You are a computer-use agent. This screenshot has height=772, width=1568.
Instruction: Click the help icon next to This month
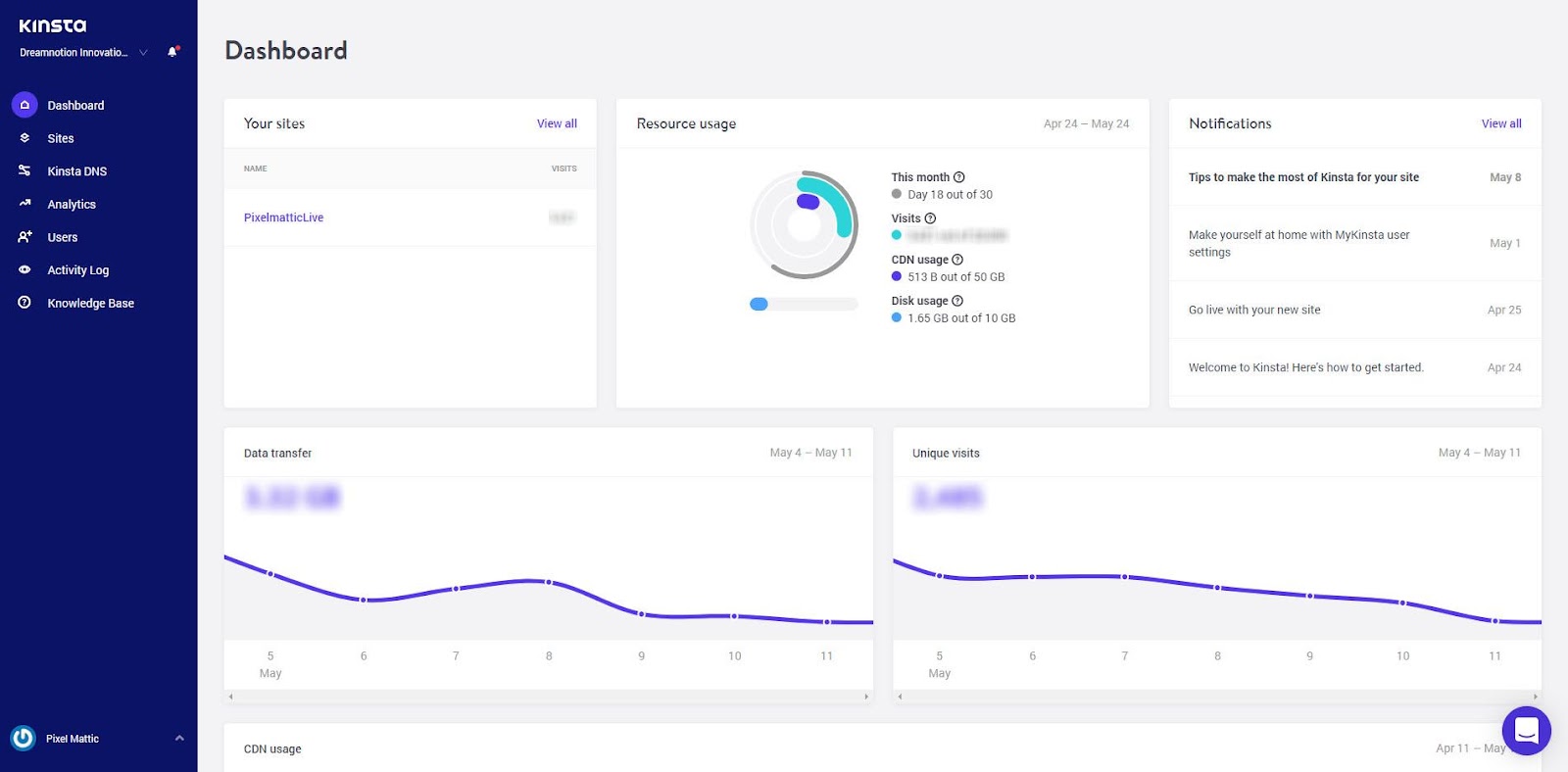click(x=959, y=177)
